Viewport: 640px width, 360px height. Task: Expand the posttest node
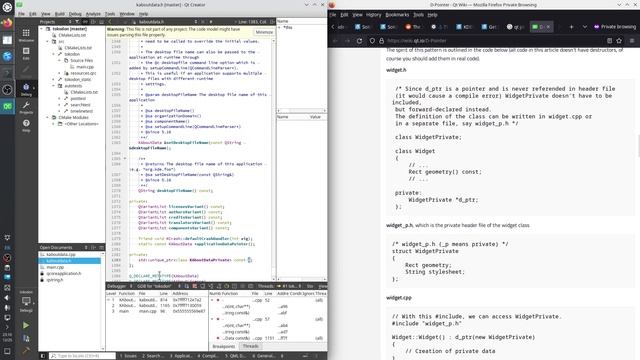60,98
